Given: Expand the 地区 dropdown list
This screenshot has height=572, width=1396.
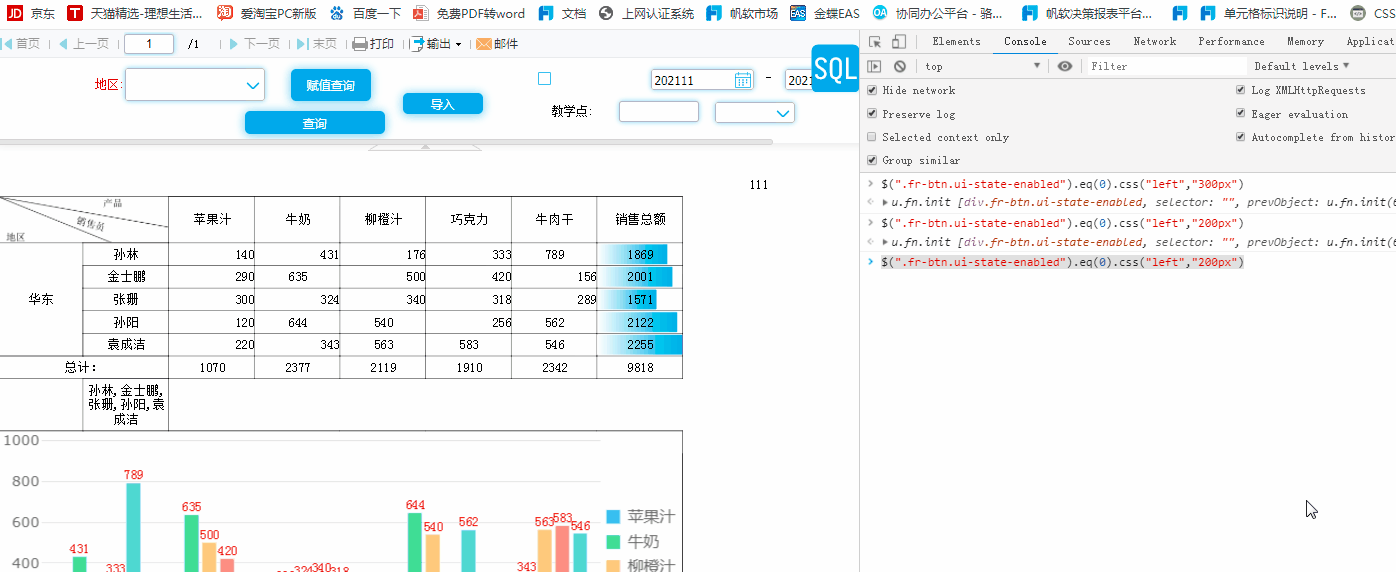Looking at the screenshot, I should (x=253, y=85).
